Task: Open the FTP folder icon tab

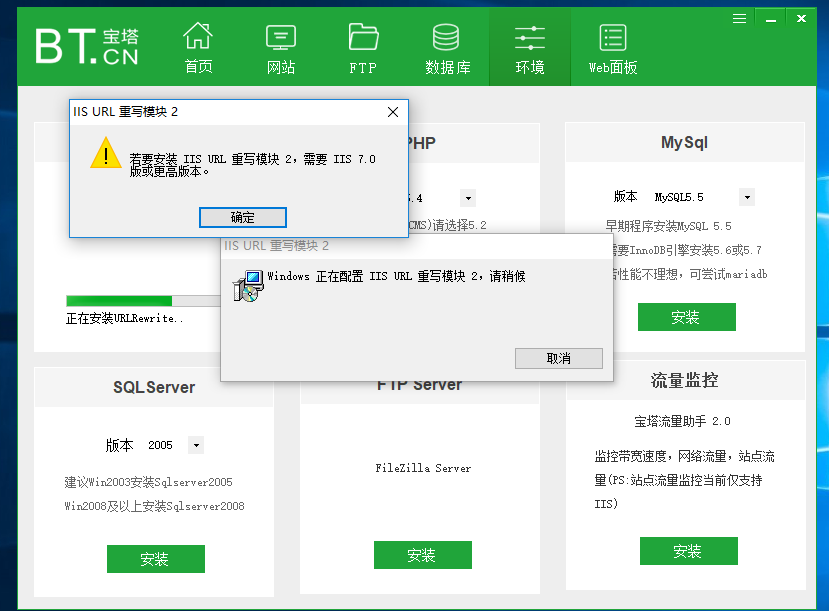Action: click(x=363, y=48)
